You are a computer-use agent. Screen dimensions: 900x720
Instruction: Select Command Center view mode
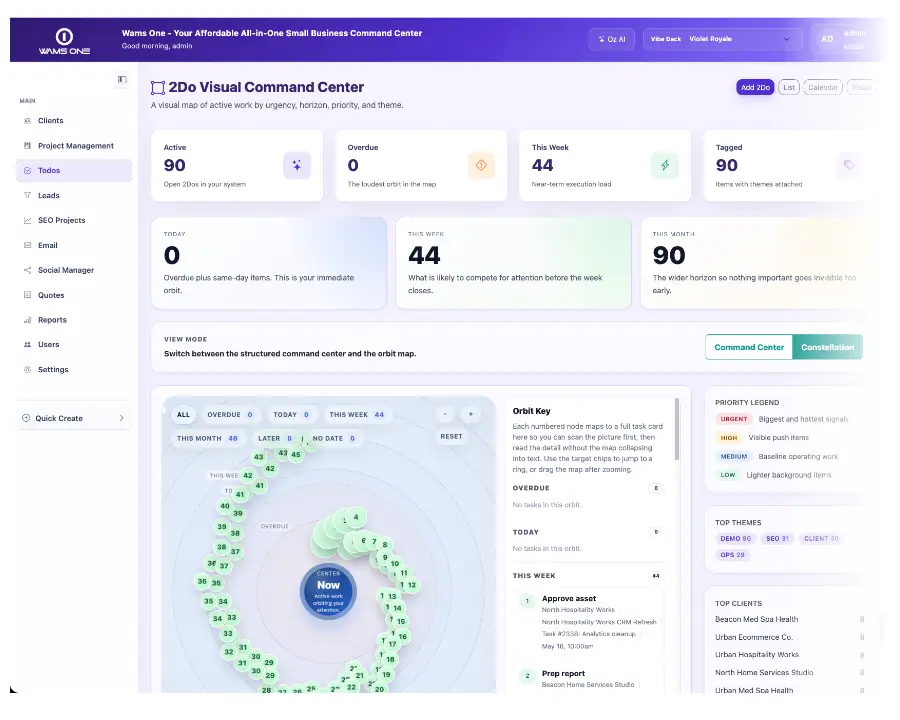[749, 347]
